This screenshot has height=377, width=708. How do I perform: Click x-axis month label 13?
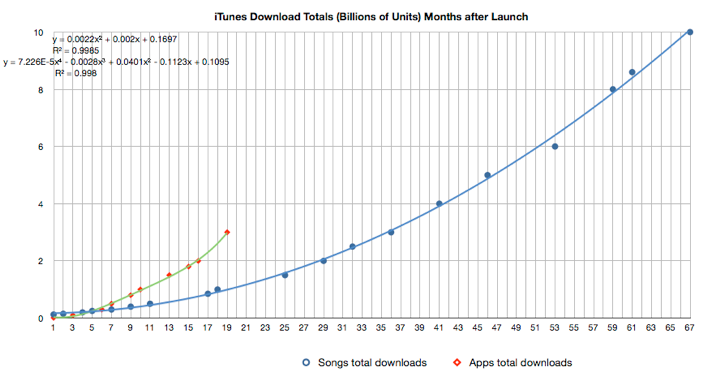pyautogui.click(x=169, y=328)
